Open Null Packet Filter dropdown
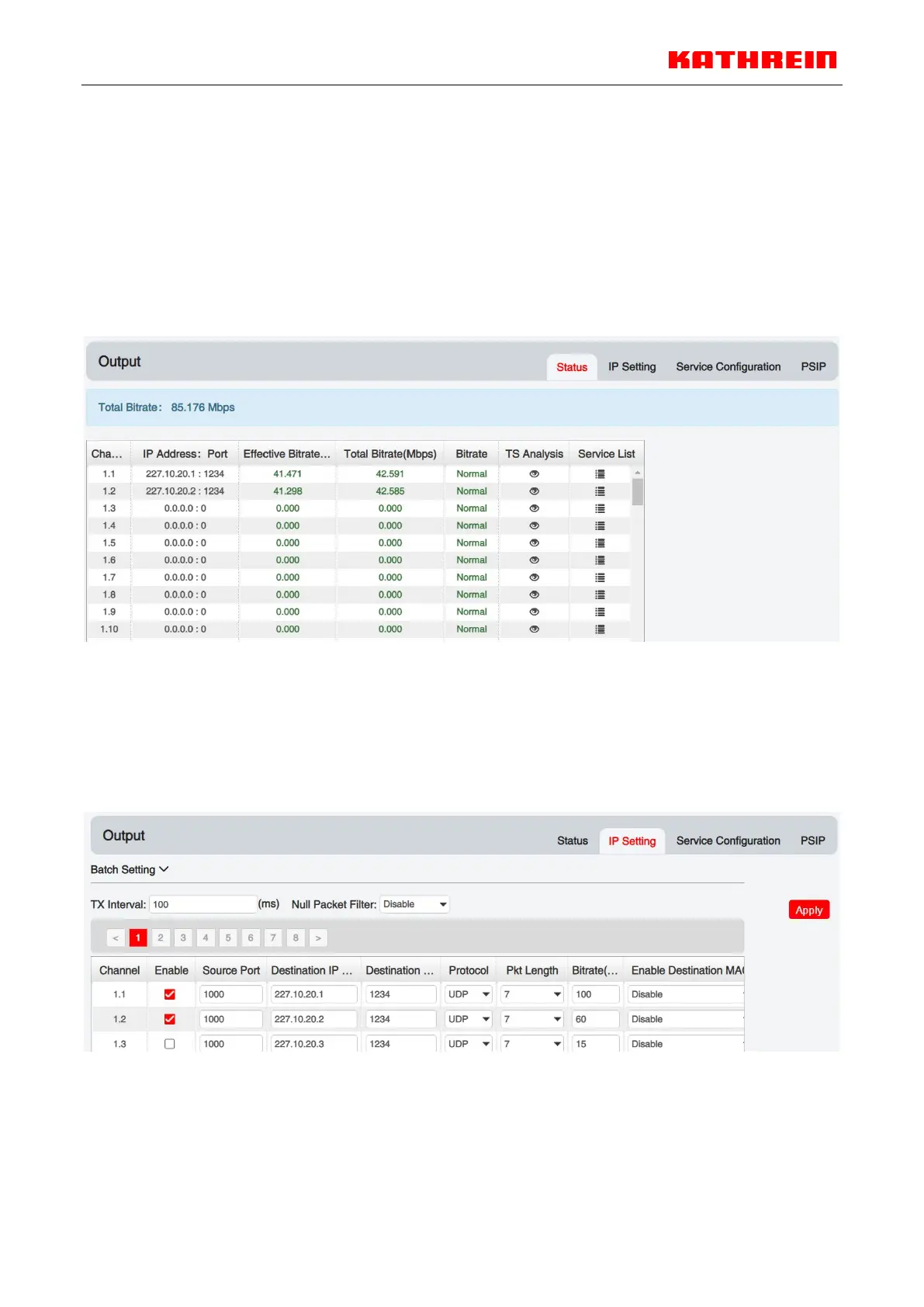The image size is (924, 1307). 415,904
